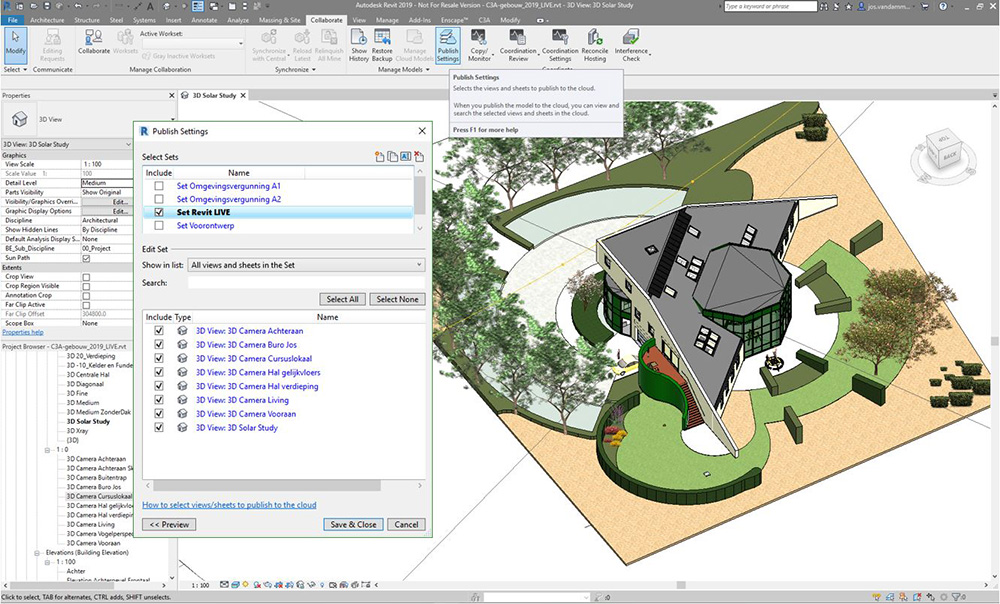The image size is (1000, 604).
Task: Select the 3D Solar Study view tab
Action: (214, 95)
